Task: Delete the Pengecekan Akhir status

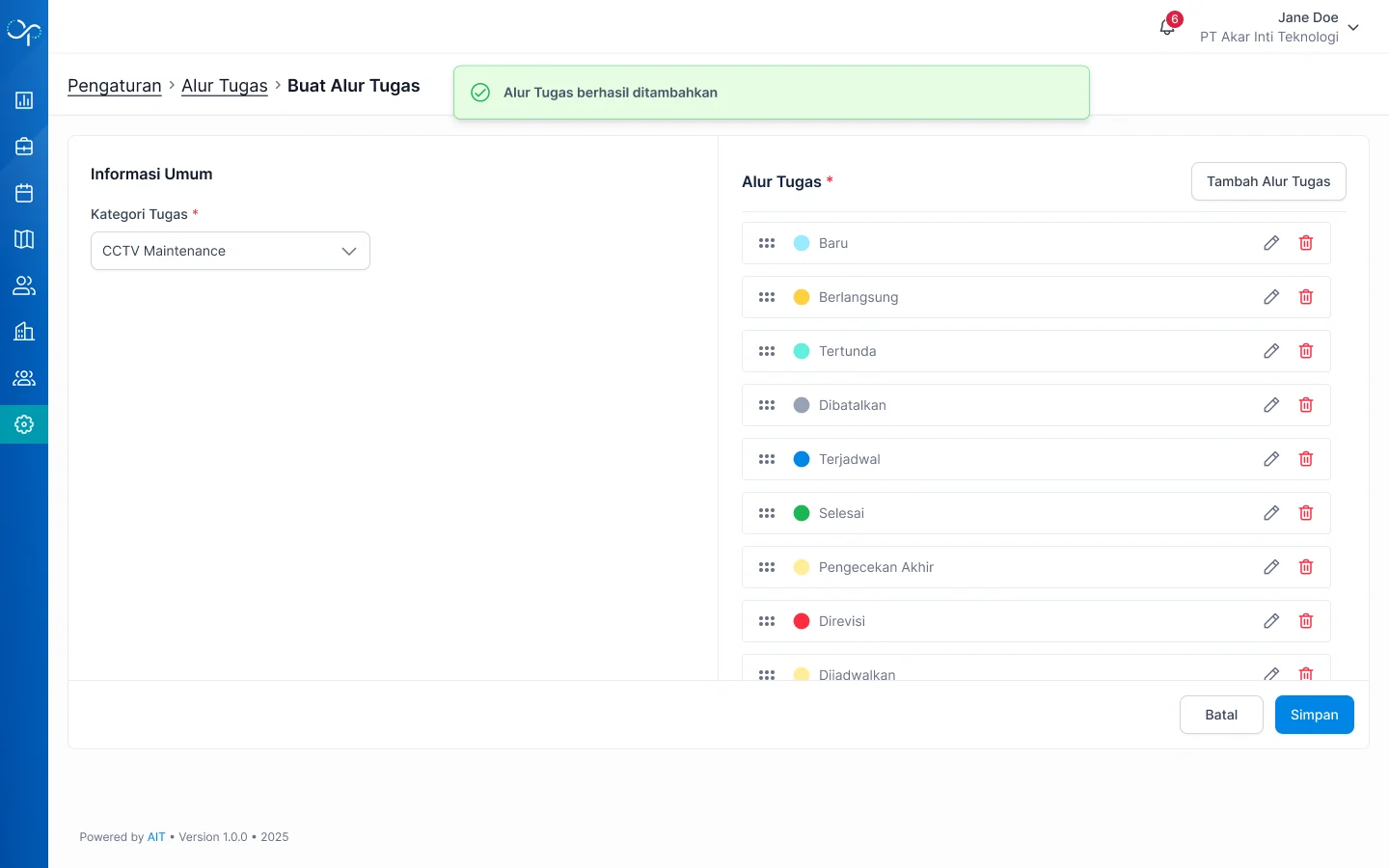Action: pyautogui.click(x=1306, y=567)
